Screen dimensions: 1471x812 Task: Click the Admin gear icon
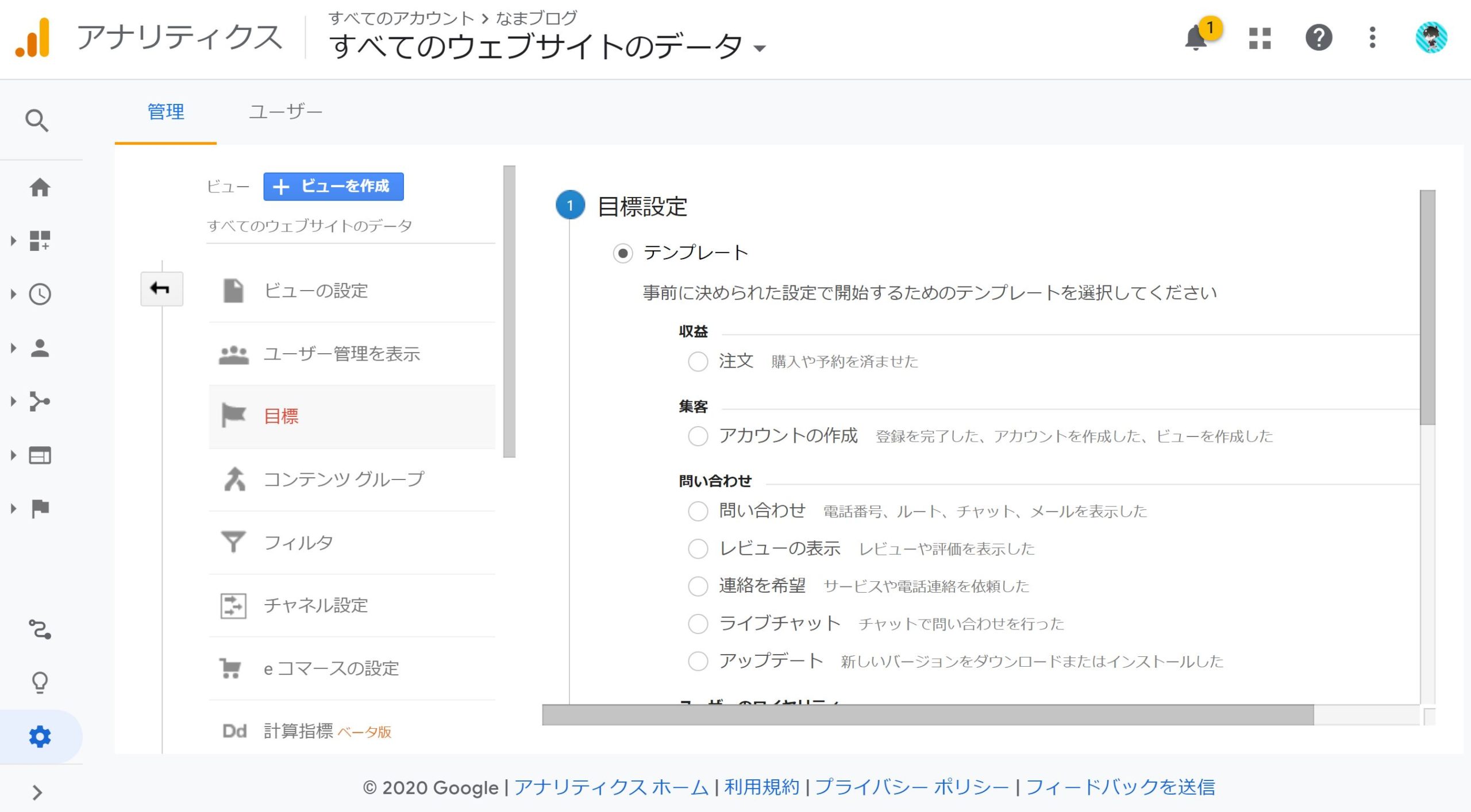(x=40, y=736)
